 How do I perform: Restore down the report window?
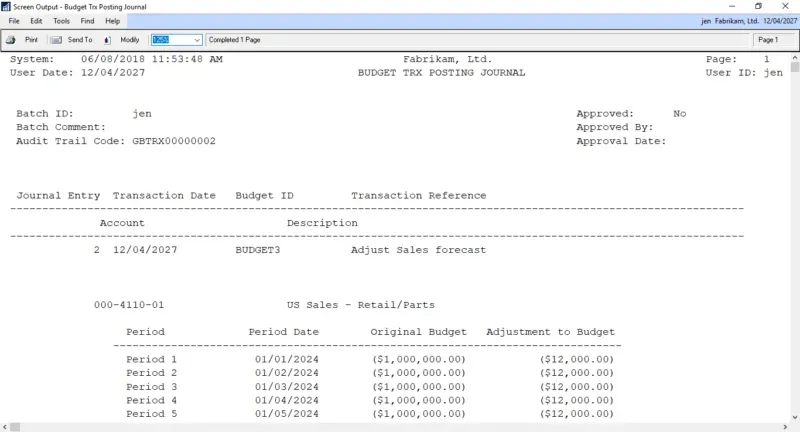757,6
